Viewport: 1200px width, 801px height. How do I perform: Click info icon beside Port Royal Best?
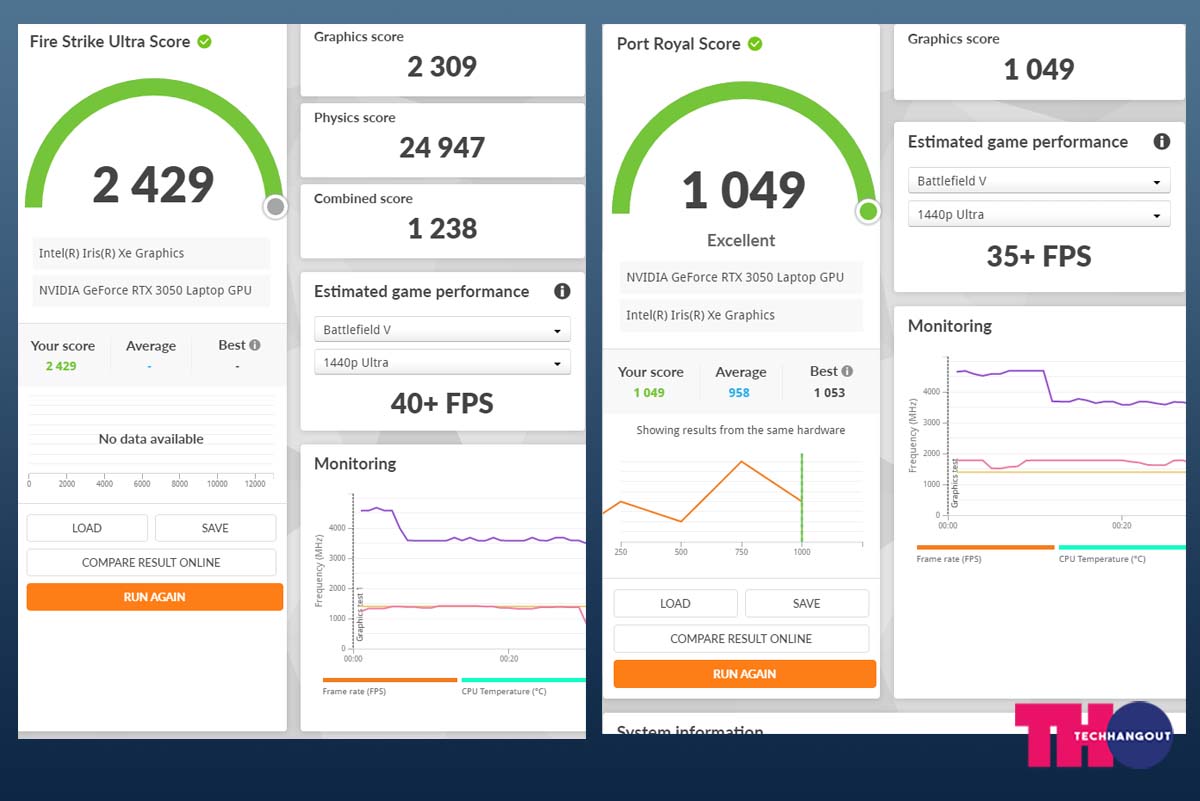pos(847,371)
